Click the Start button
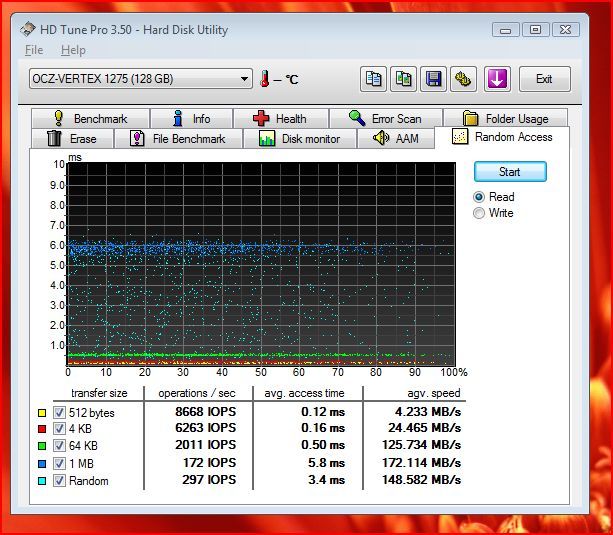The image size is (613, 535). click(x=510, y=172)
